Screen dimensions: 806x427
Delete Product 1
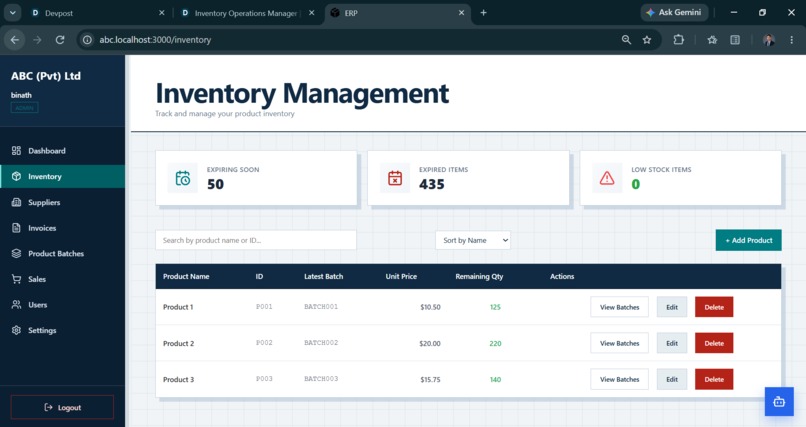pyautogui.click(x=714, y=307)
